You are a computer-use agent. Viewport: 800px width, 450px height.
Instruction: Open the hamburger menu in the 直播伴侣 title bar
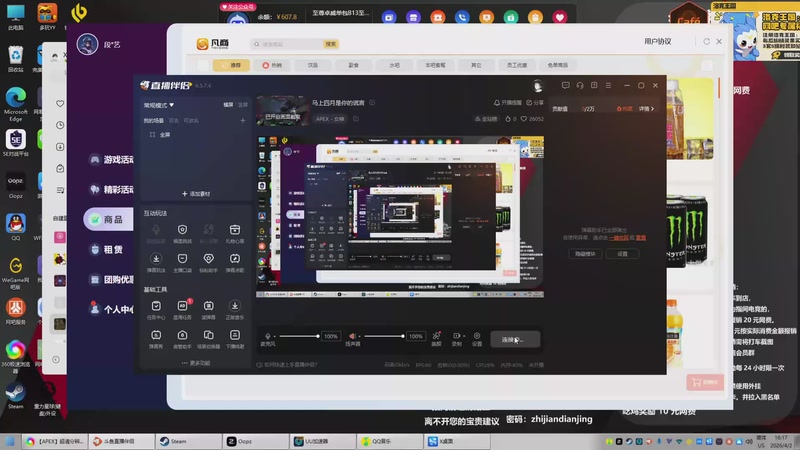(x=608, y=85)
